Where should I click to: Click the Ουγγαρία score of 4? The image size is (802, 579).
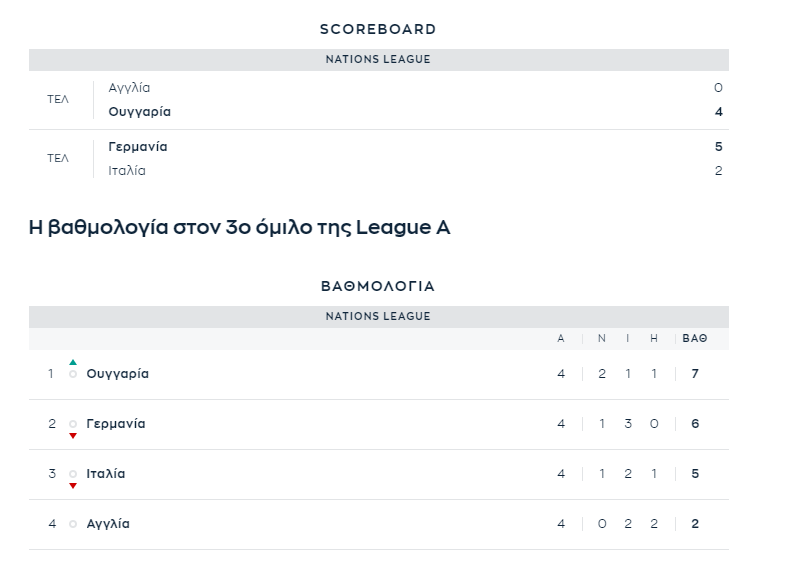719,112
